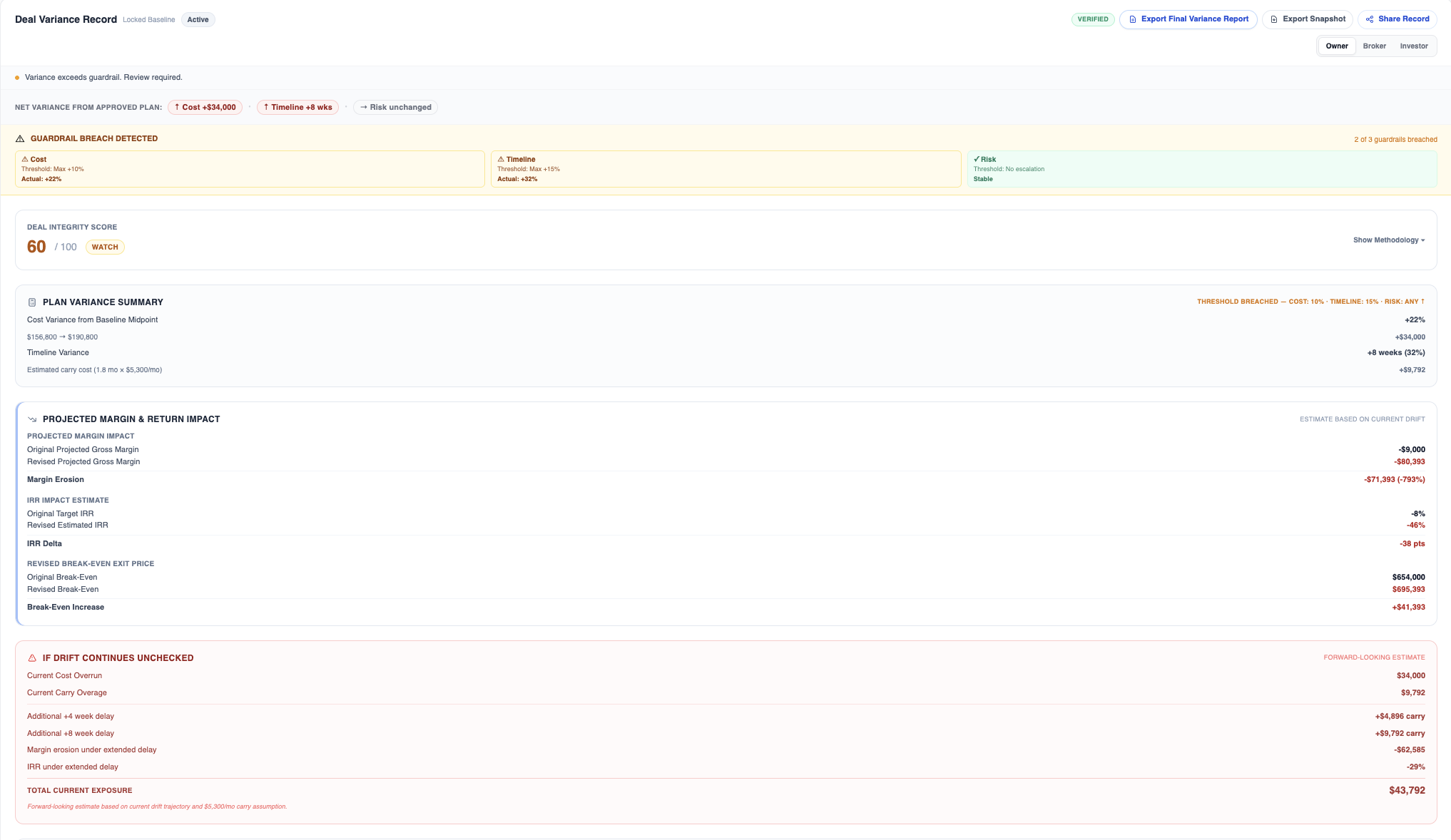The height and width of the screenshot is (840, 1451).
Task: Click alert icon beside If Drift Continues Unchecked
Action: coord(32,658)
